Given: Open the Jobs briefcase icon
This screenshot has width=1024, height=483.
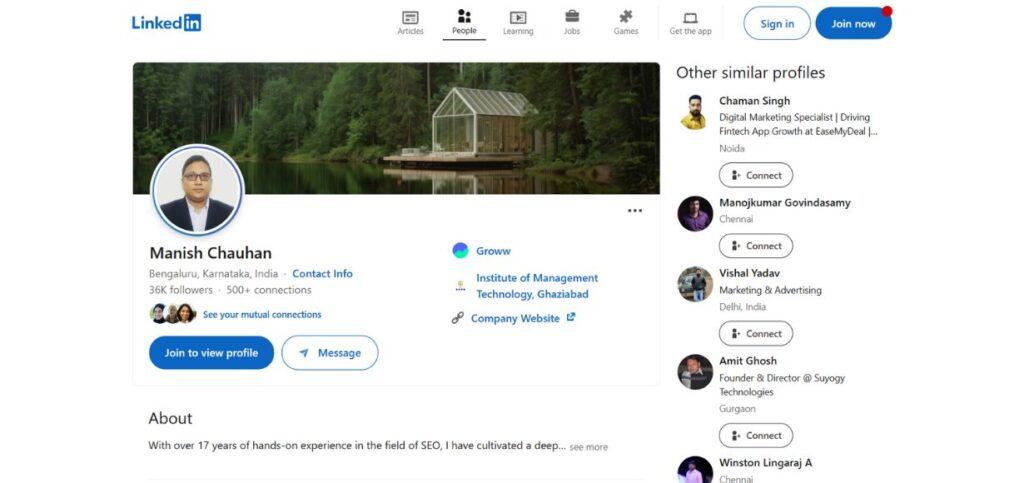Looking at the screenshot, I should (x=571, y=18).
